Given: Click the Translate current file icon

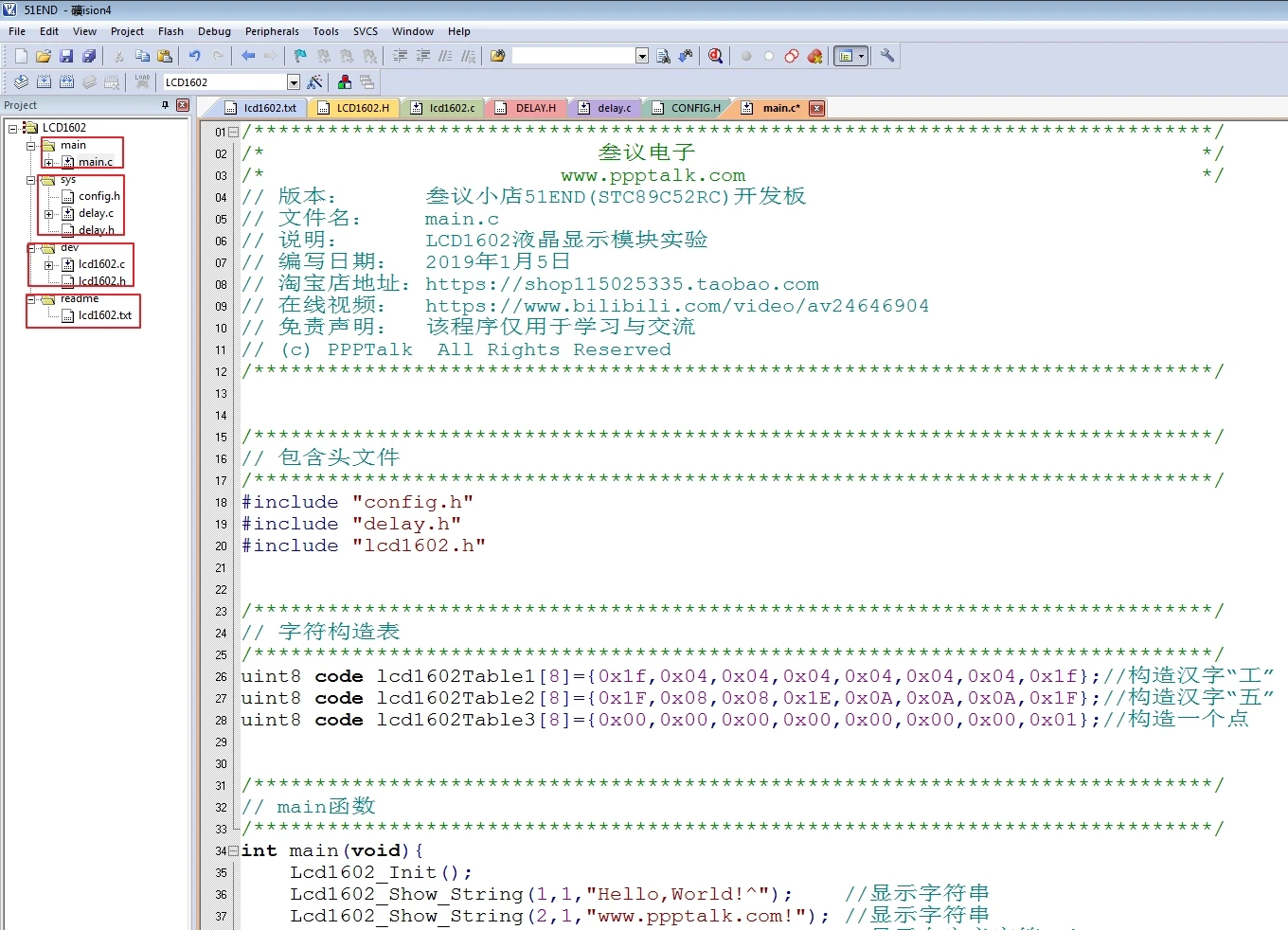Looking at the screenshot, I should (x=21, y=82).
